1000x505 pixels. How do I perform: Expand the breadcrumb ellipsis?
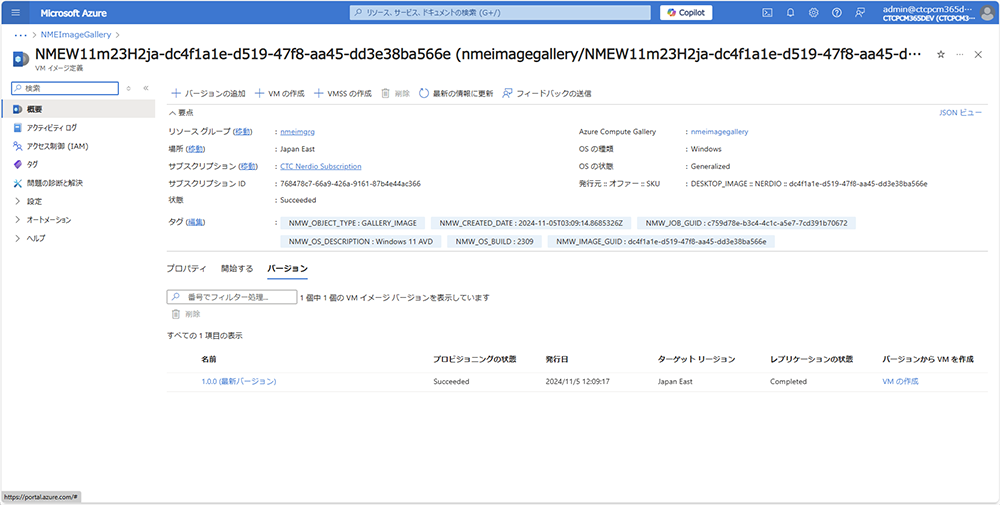(x=20, y=35)
